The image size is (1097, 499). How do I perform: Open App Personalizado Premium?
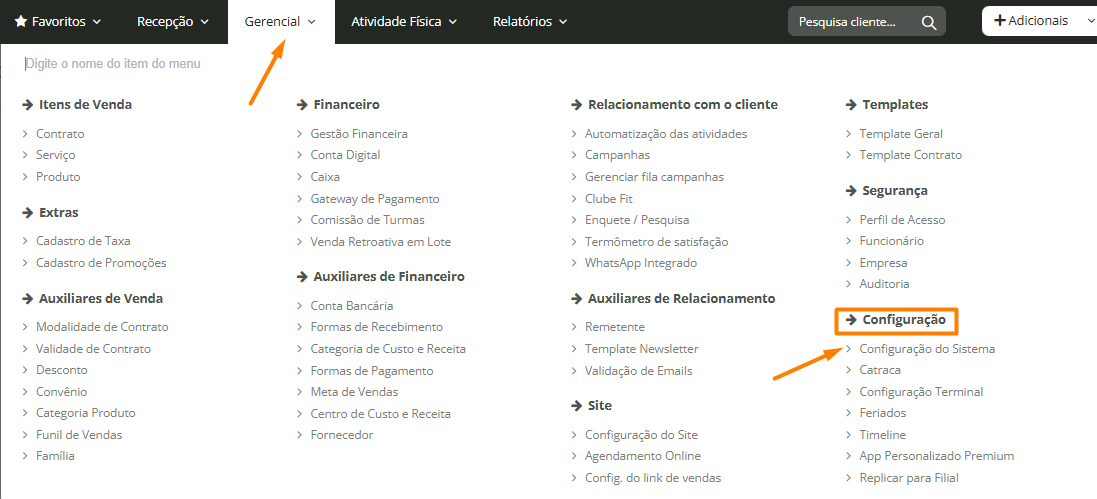[937, 456]
